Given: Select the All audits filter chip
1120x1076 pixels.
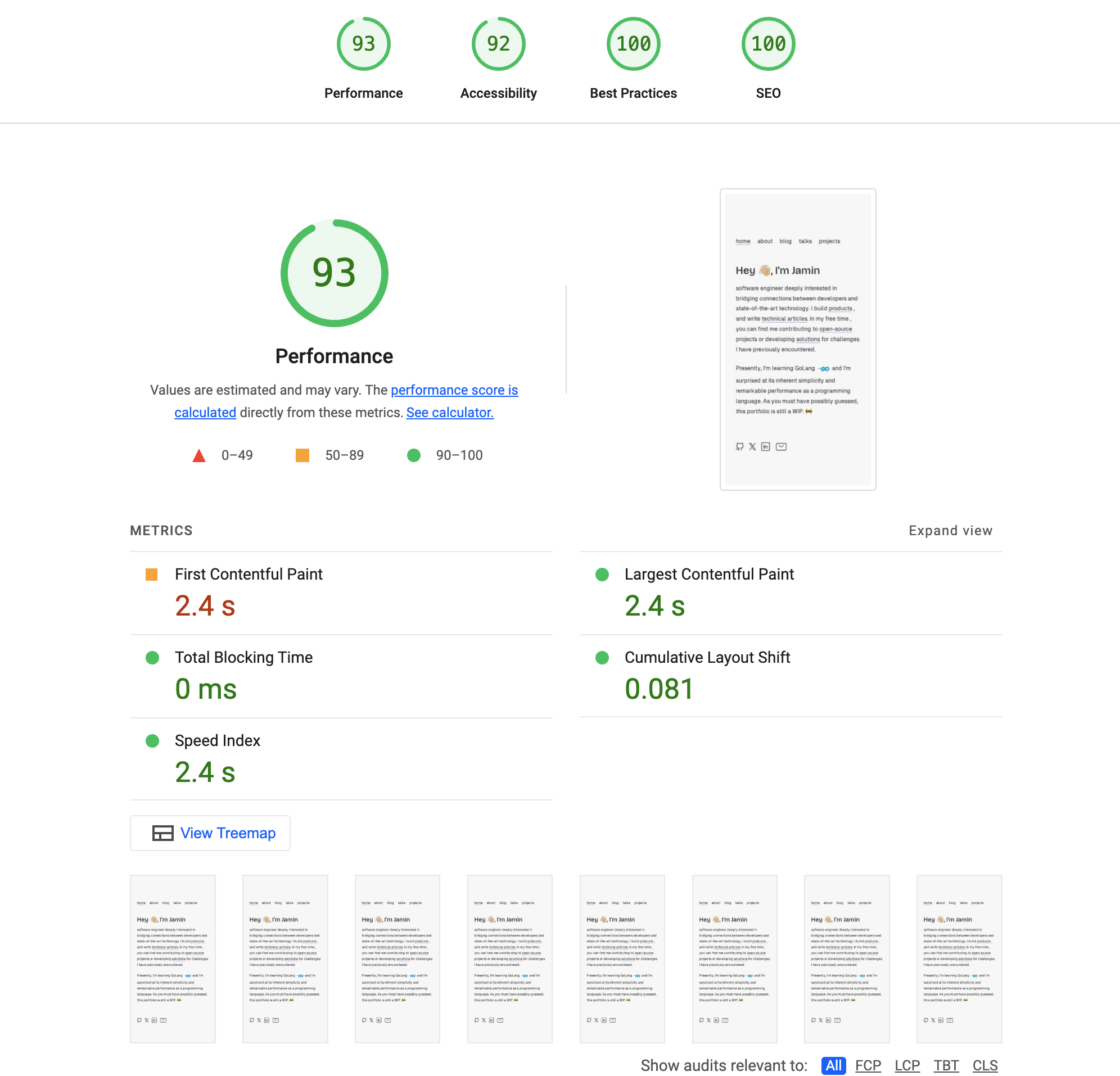Looking at the screenshot, I should coord(833,1065).
